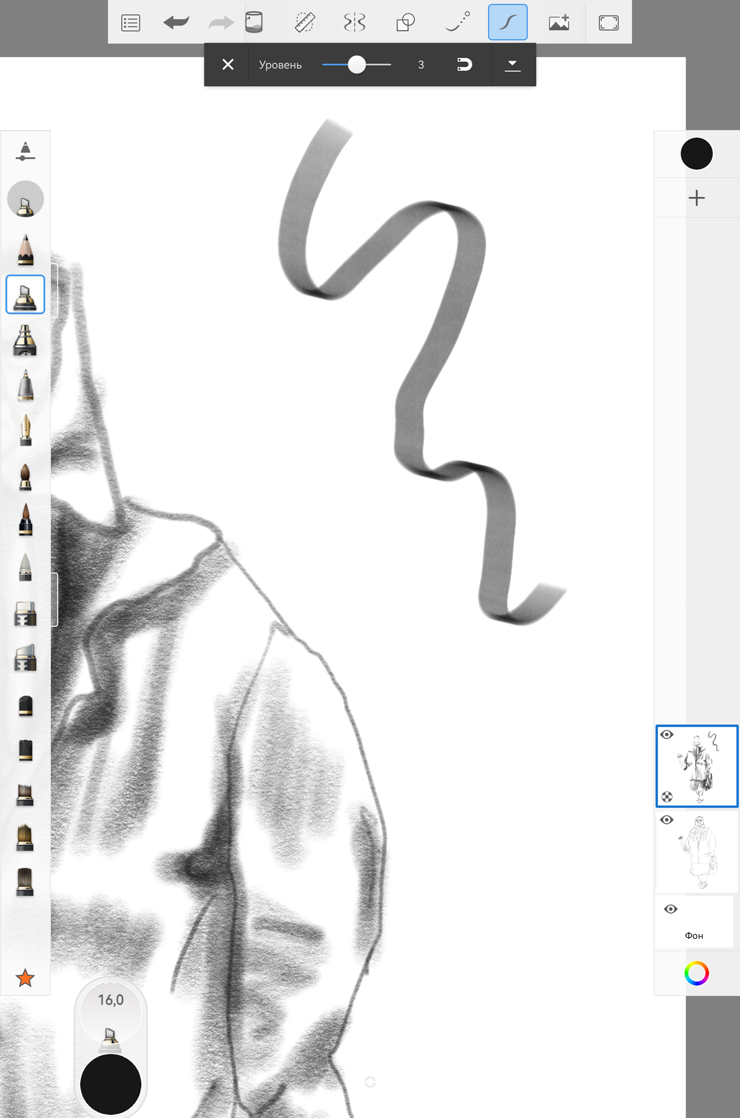
Task: Toggle visibility of the Фон layer
Action: (670, 909)
